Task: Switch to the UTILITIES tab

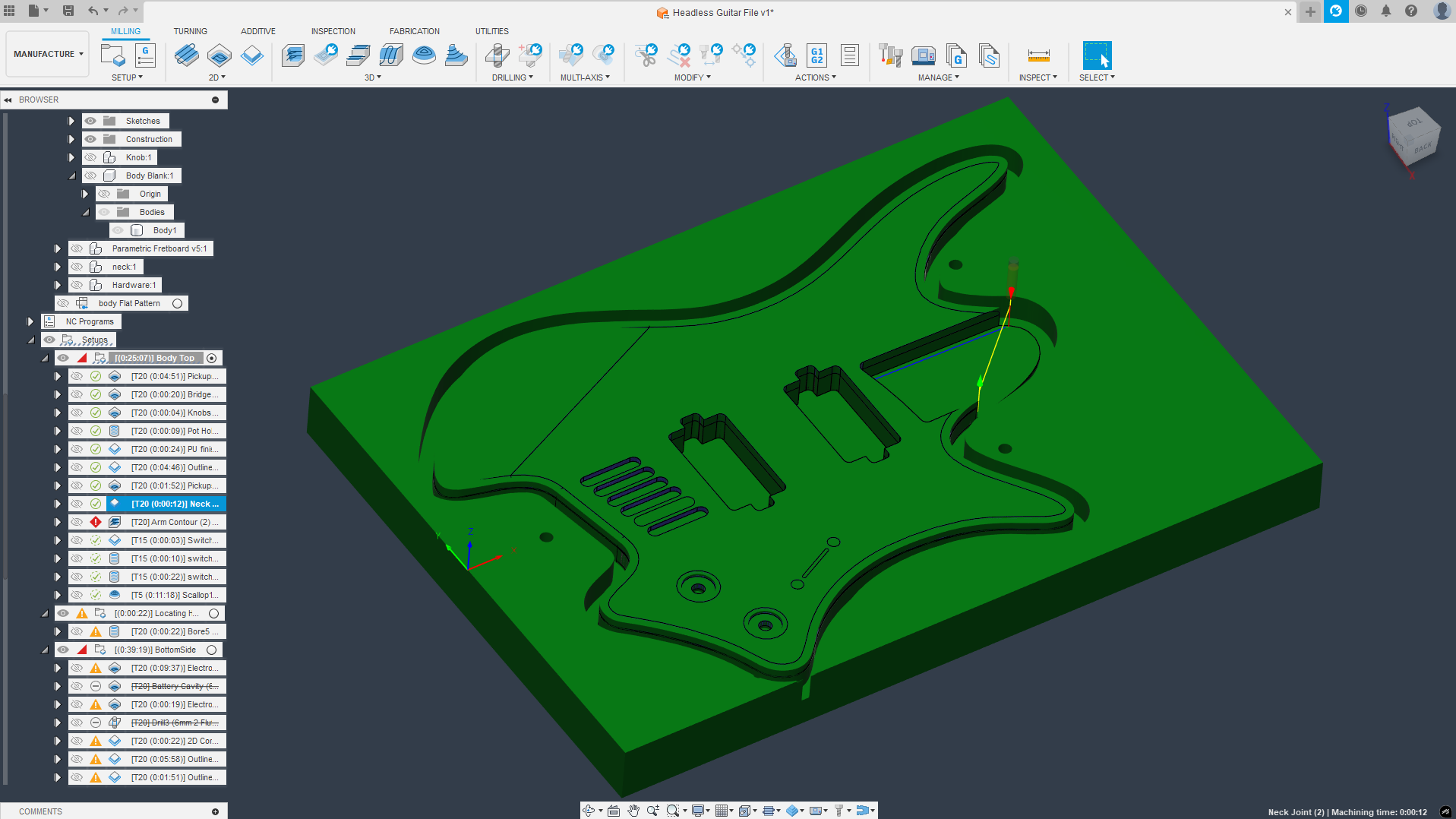Action: tap(492, 31)
